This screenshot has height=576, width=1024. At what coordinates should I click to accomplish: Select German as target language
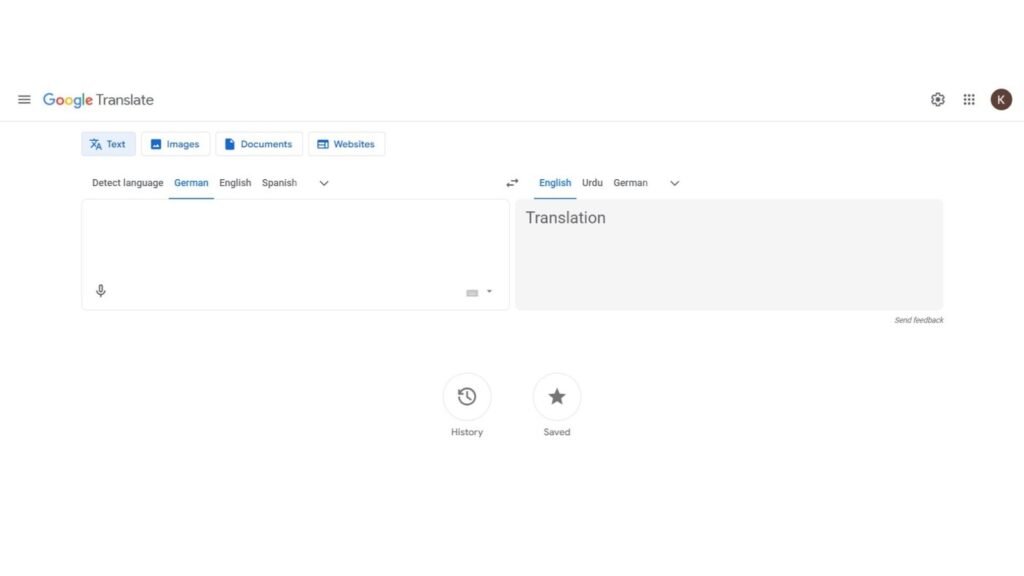tap(630, 183)
